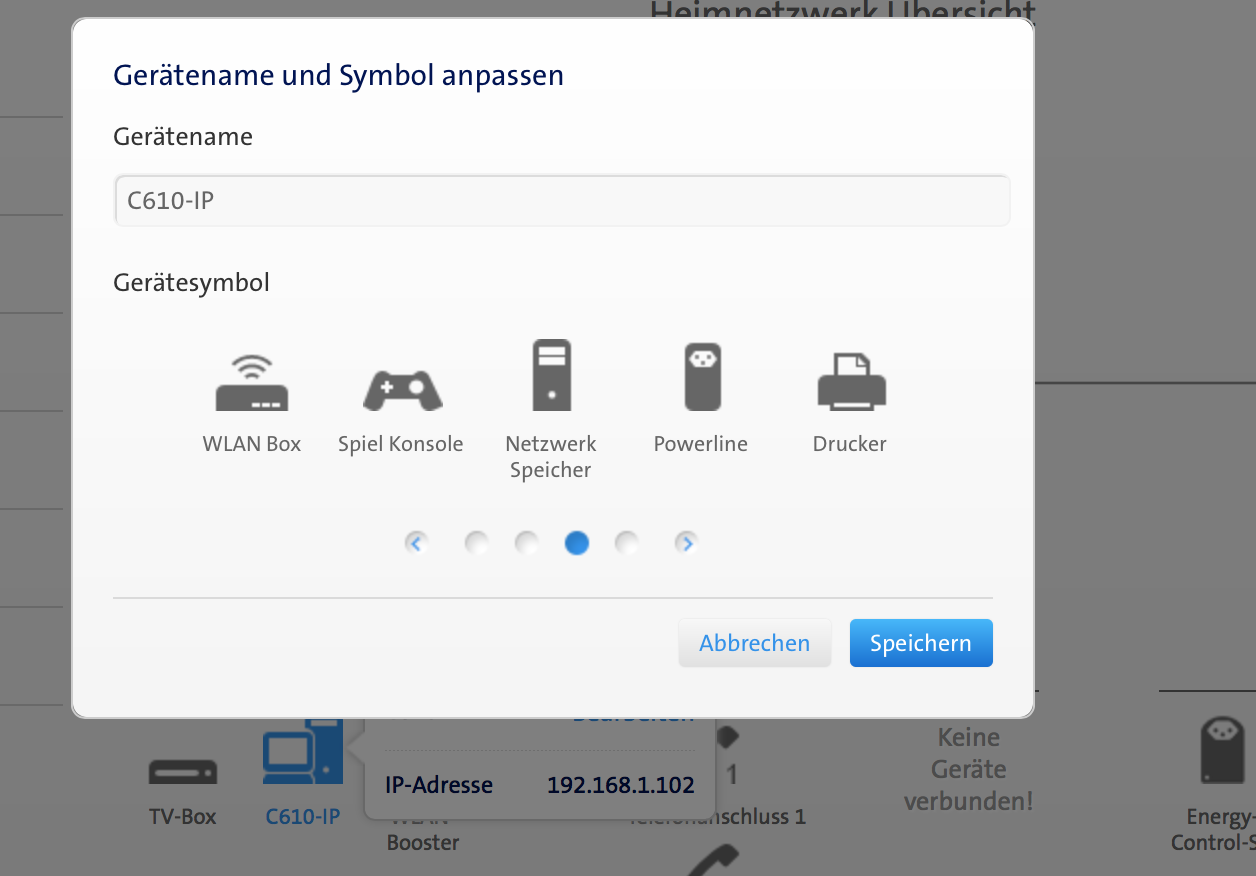
Task: Choose the Spiel Konsole gamepad icon
Action: 401,389
